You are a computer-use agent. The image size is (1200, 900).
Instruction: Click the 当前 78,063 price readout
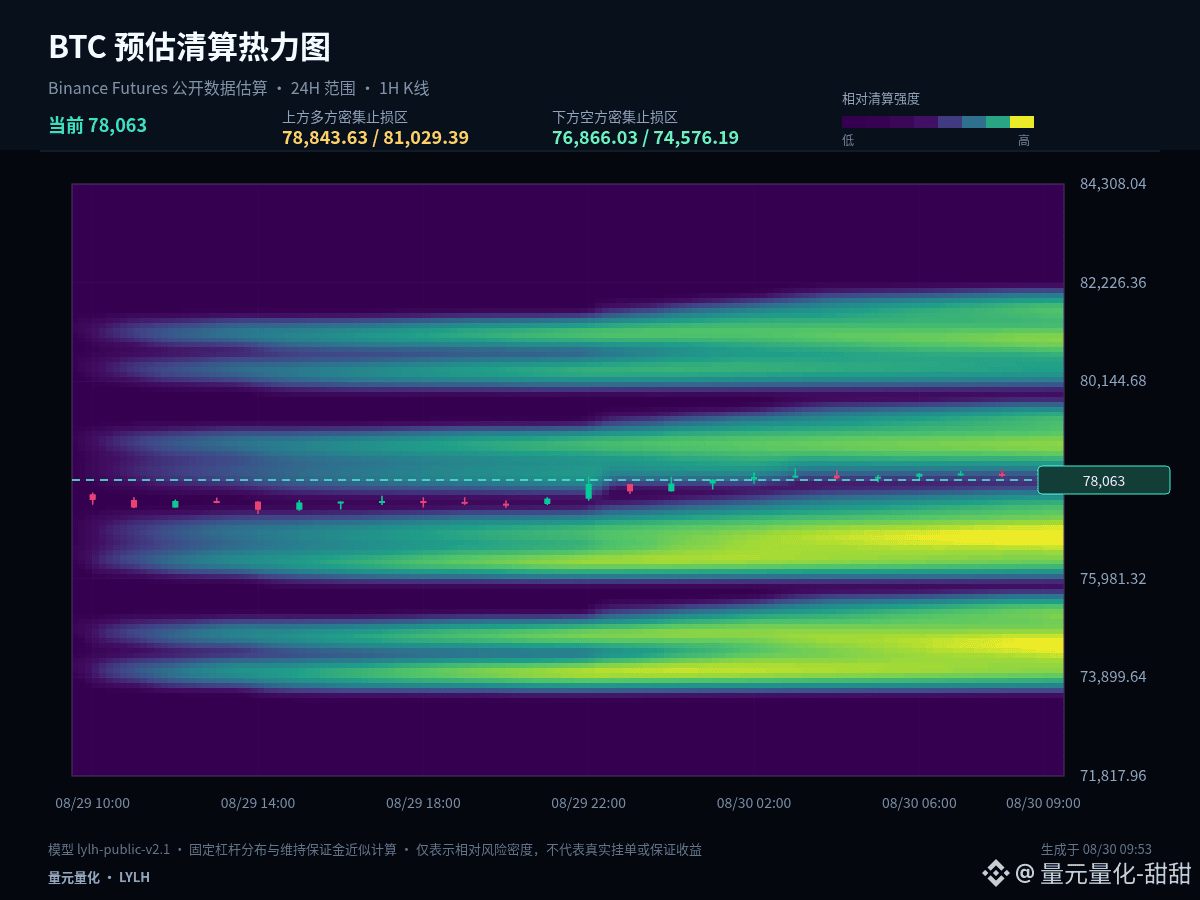click(98, 125)
